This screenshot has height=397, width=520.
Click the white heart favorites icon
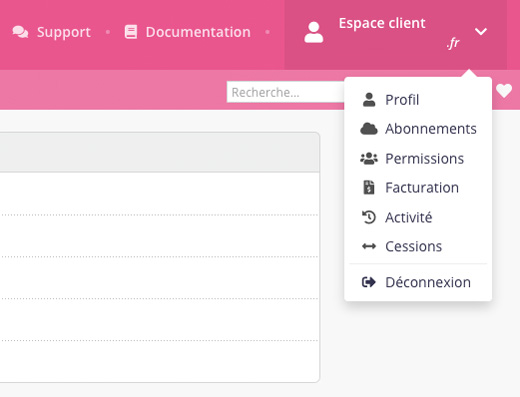(504, 90)
